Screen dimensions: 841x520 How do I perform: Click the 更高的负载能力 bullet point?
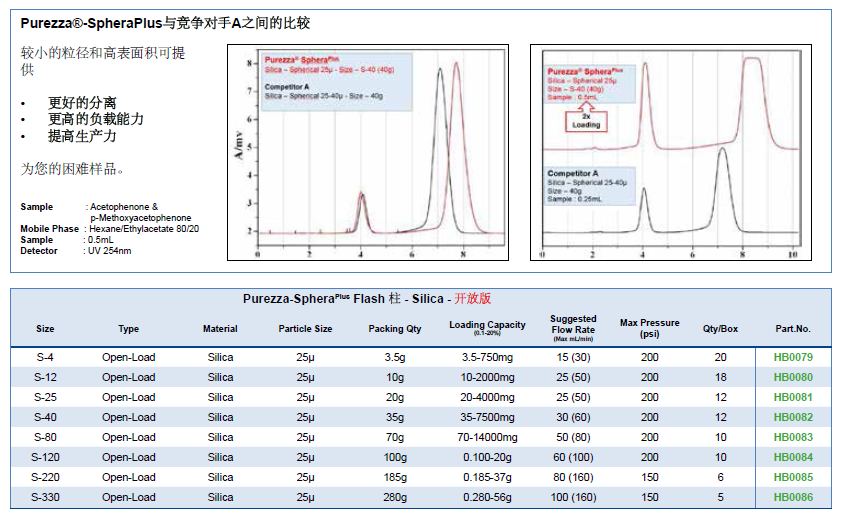(96, 119)
